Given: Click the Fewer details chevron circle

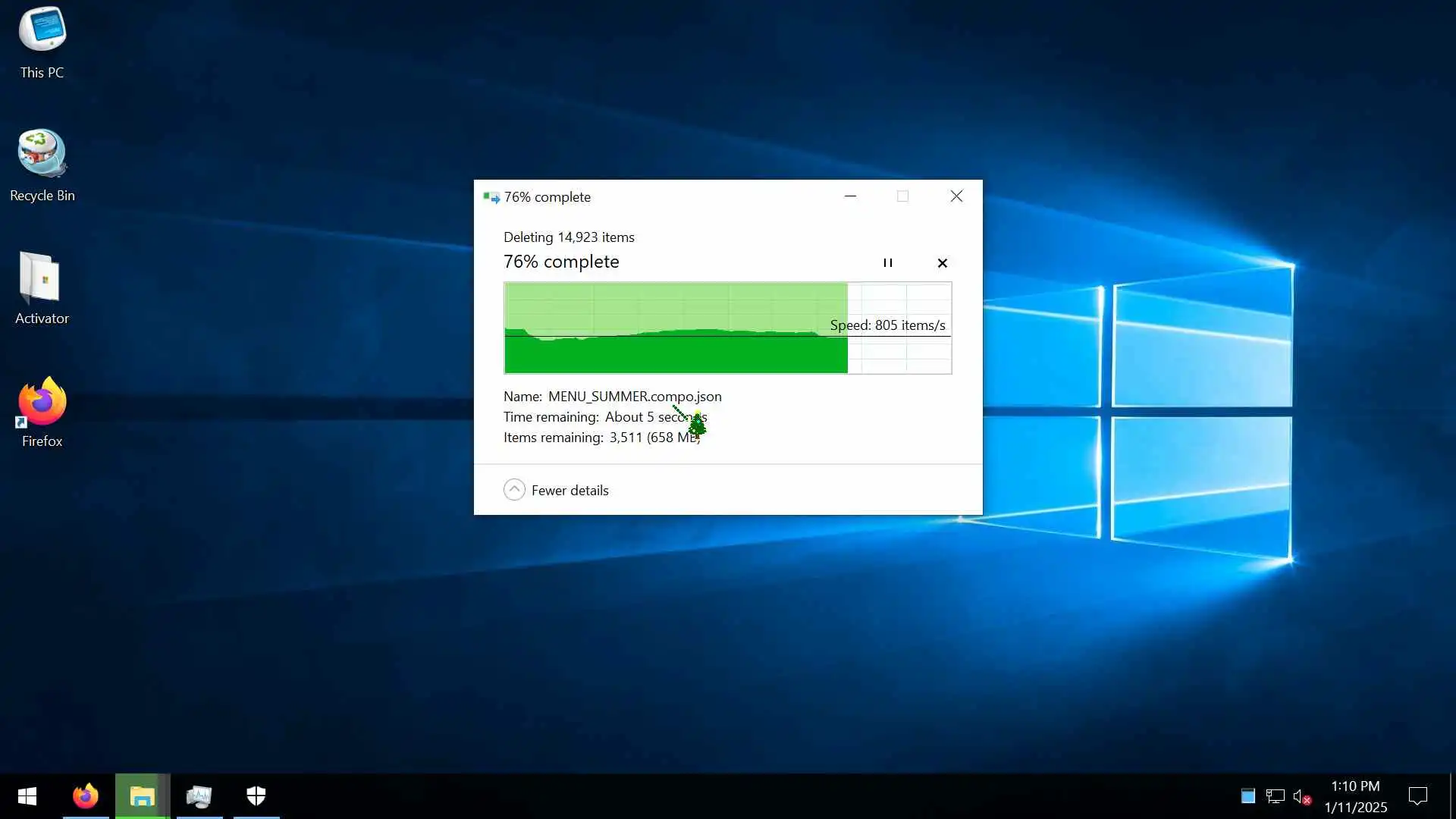Looking at the screenshot, I should pyautogui.click(x=514, y=490).
